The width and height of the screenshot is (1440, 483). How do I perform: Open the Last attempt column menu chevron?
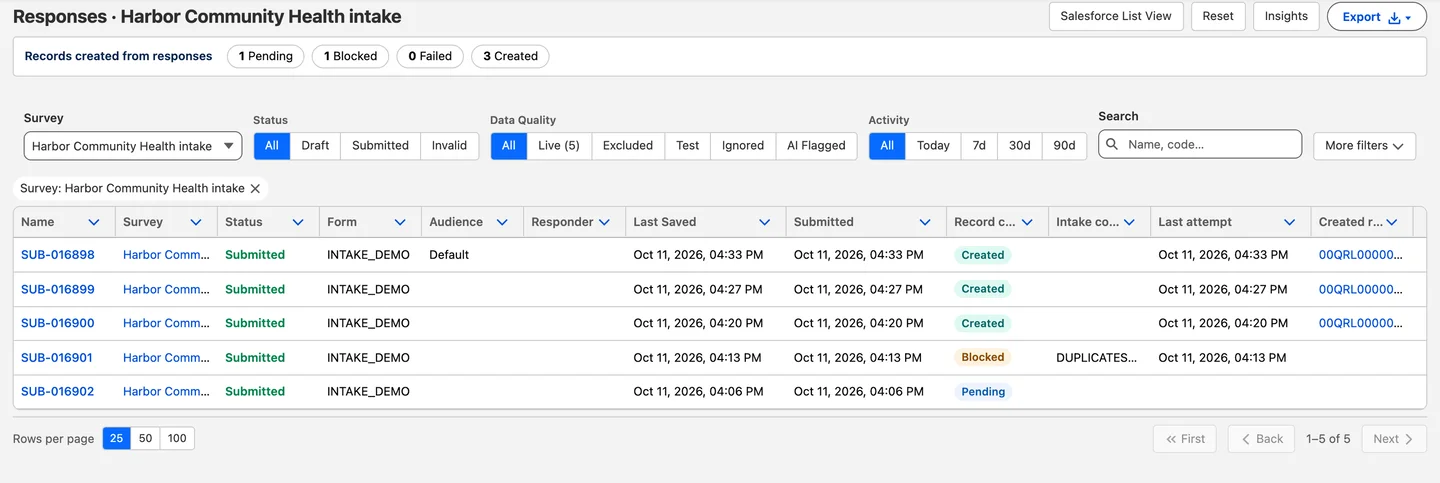pyautogui.click(x=1290, y=222)
